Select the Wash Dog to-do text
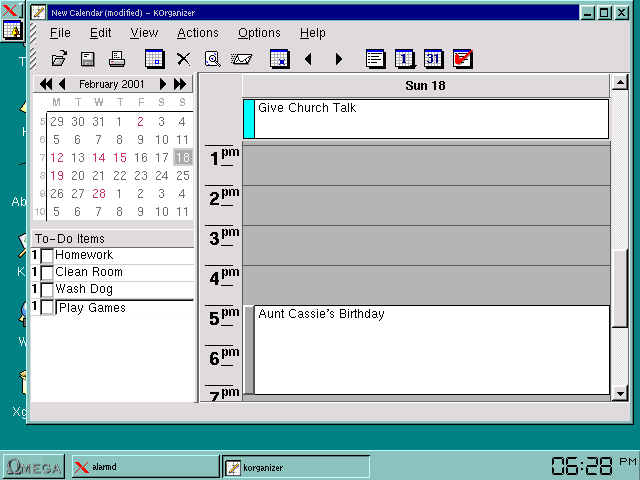Viewport: 640px width, 480px height. [84, 289]
